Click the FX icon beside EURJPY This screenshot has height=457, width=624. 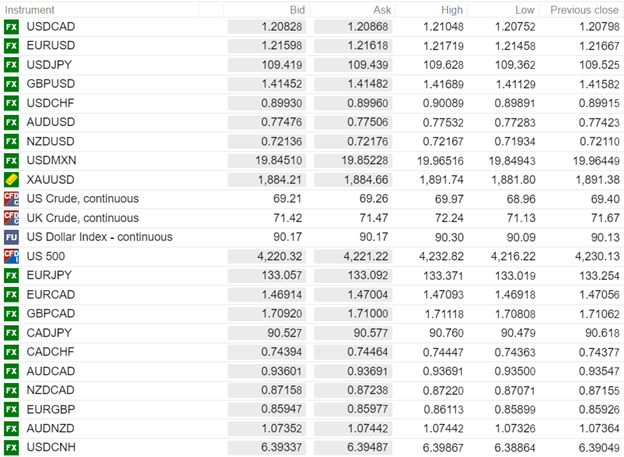[12, 275]
